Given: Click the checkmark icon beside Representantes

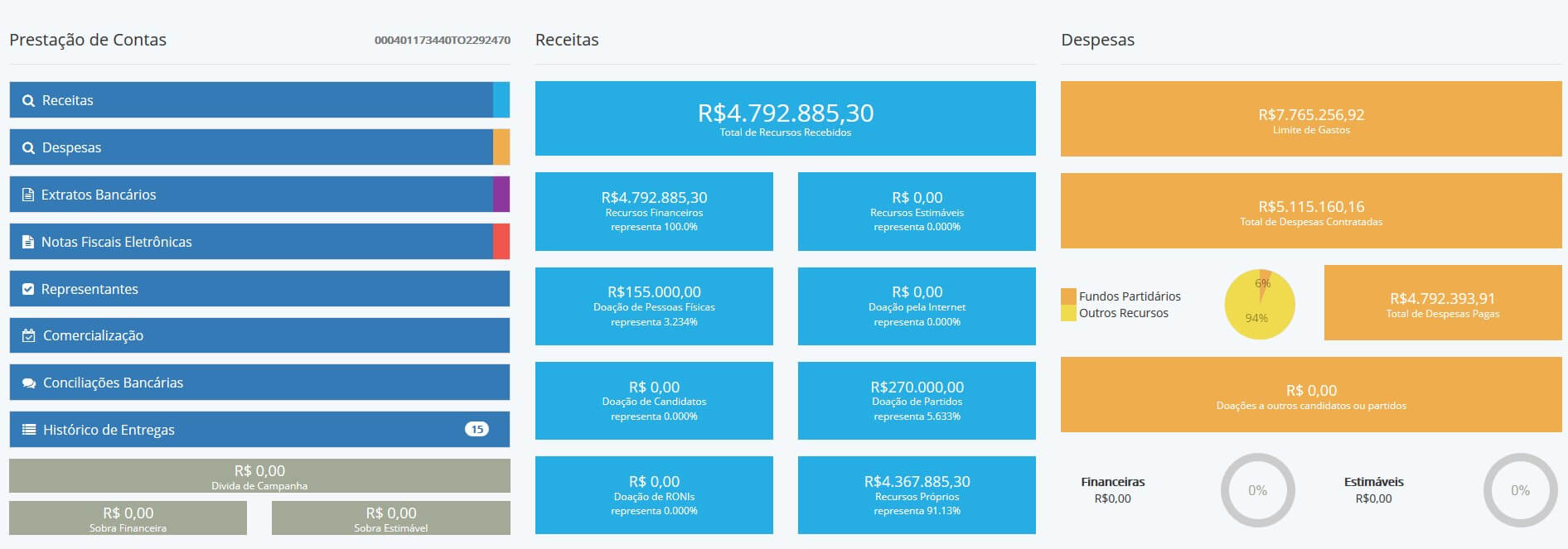Looking at the screenshot, I should coord(28,289).
